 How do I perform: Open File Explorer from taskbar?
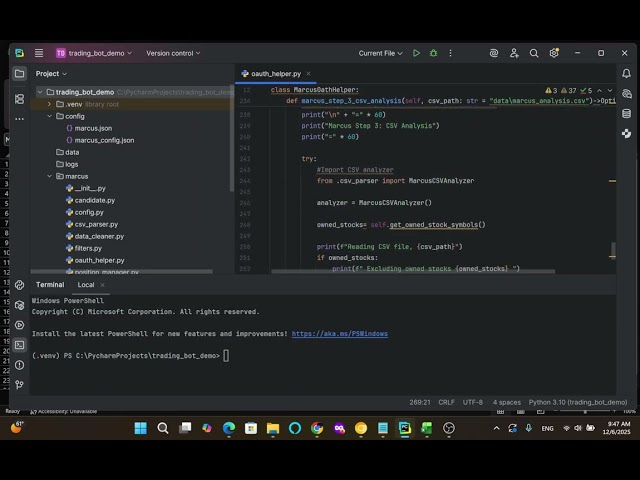pos(273,428)
